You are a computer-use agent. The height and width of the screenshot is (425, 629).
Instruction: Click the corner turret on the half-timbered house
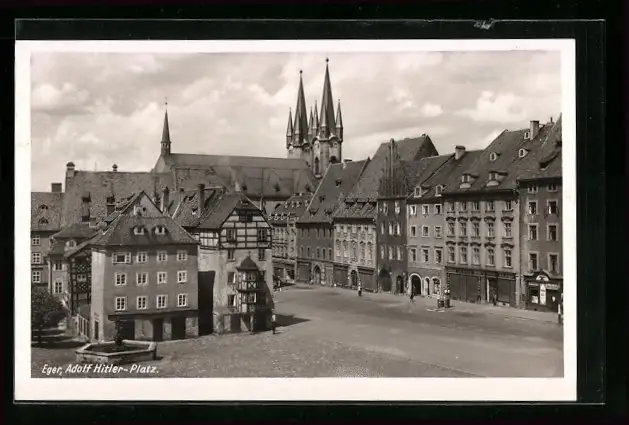[247, 285]
